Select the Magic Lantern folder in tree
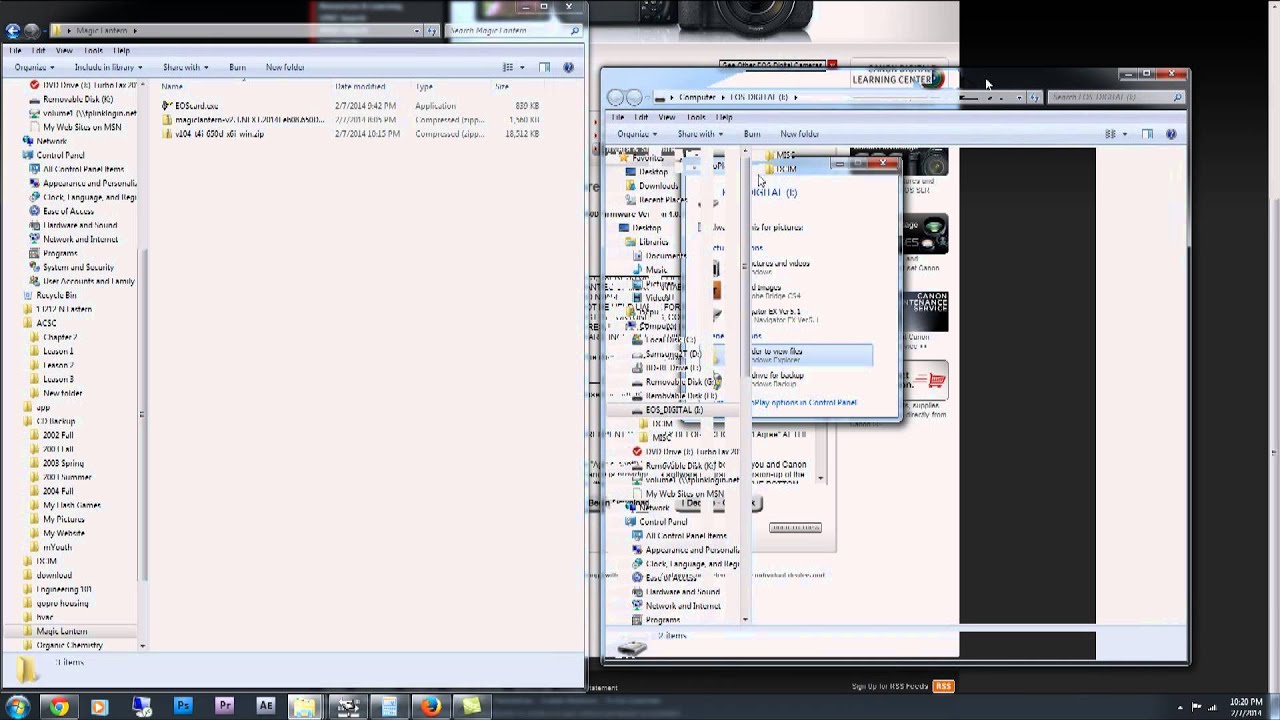This screenshot has width=1280, height=720. (x=61, y=631)
